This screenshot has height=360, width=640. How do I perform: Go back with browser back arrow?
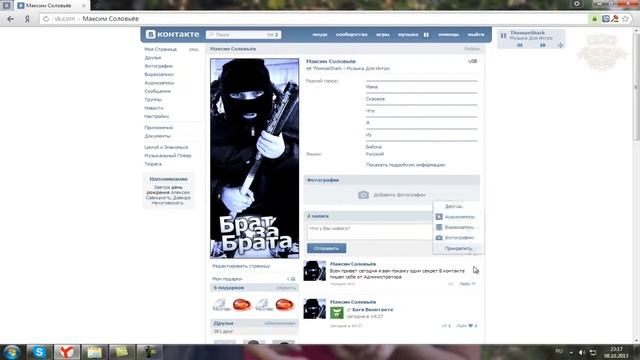click(11, 19)
